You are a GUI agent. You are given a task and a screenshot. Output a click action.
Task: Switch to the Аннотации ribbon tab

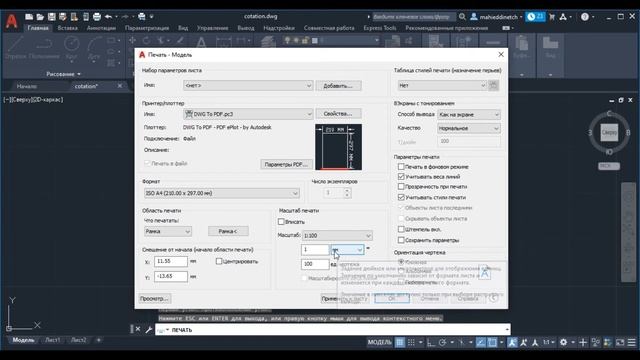pos(101,28)
